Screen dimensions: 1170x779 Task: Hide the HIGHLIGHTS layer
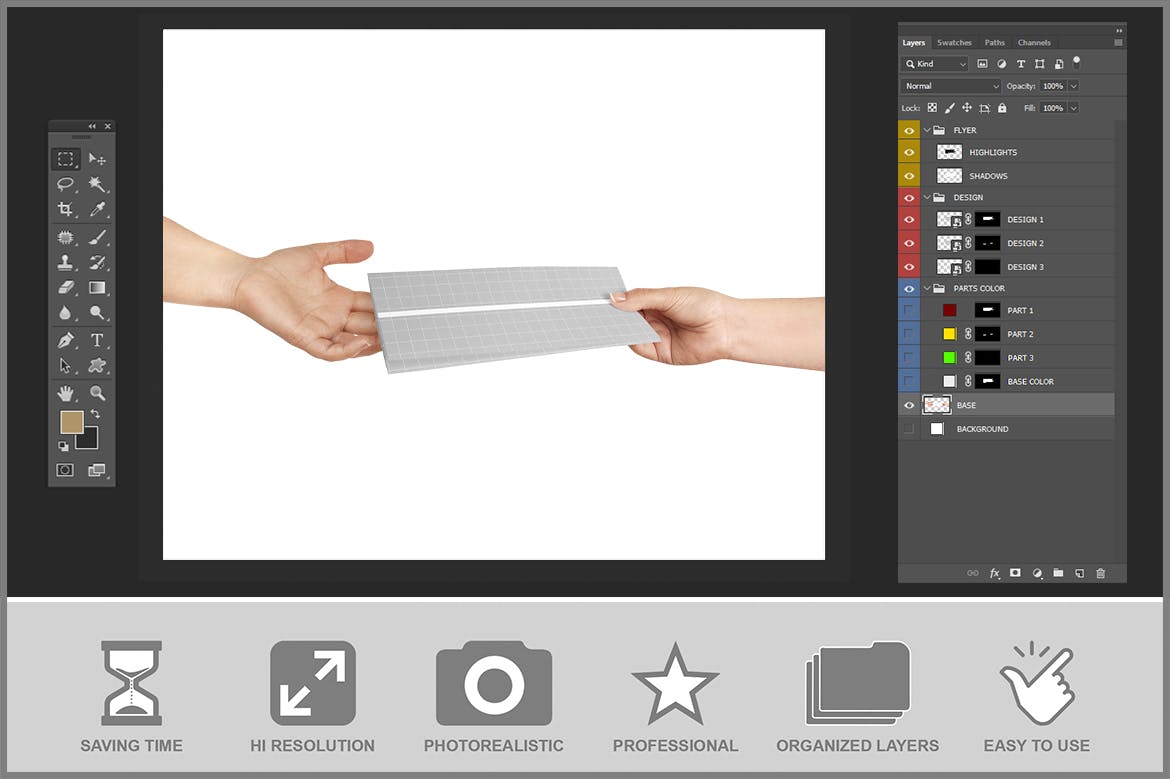(x=909, y=152)
